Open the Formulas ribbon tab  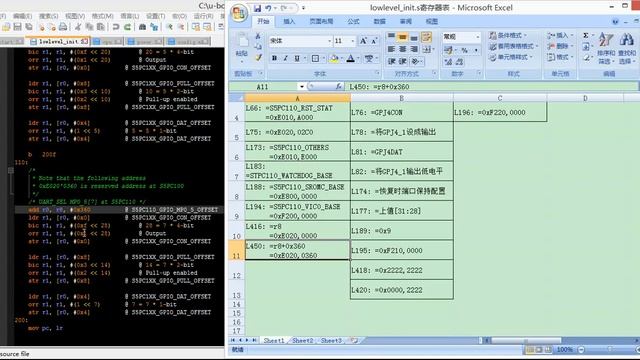coord(353,21)
